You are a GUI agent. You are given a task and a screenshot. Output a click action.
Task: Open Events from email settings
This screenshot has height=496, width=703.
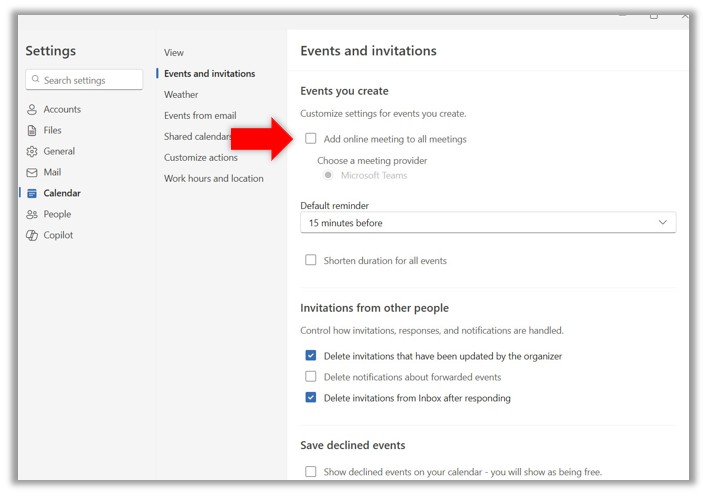click(x=200, y=116)
